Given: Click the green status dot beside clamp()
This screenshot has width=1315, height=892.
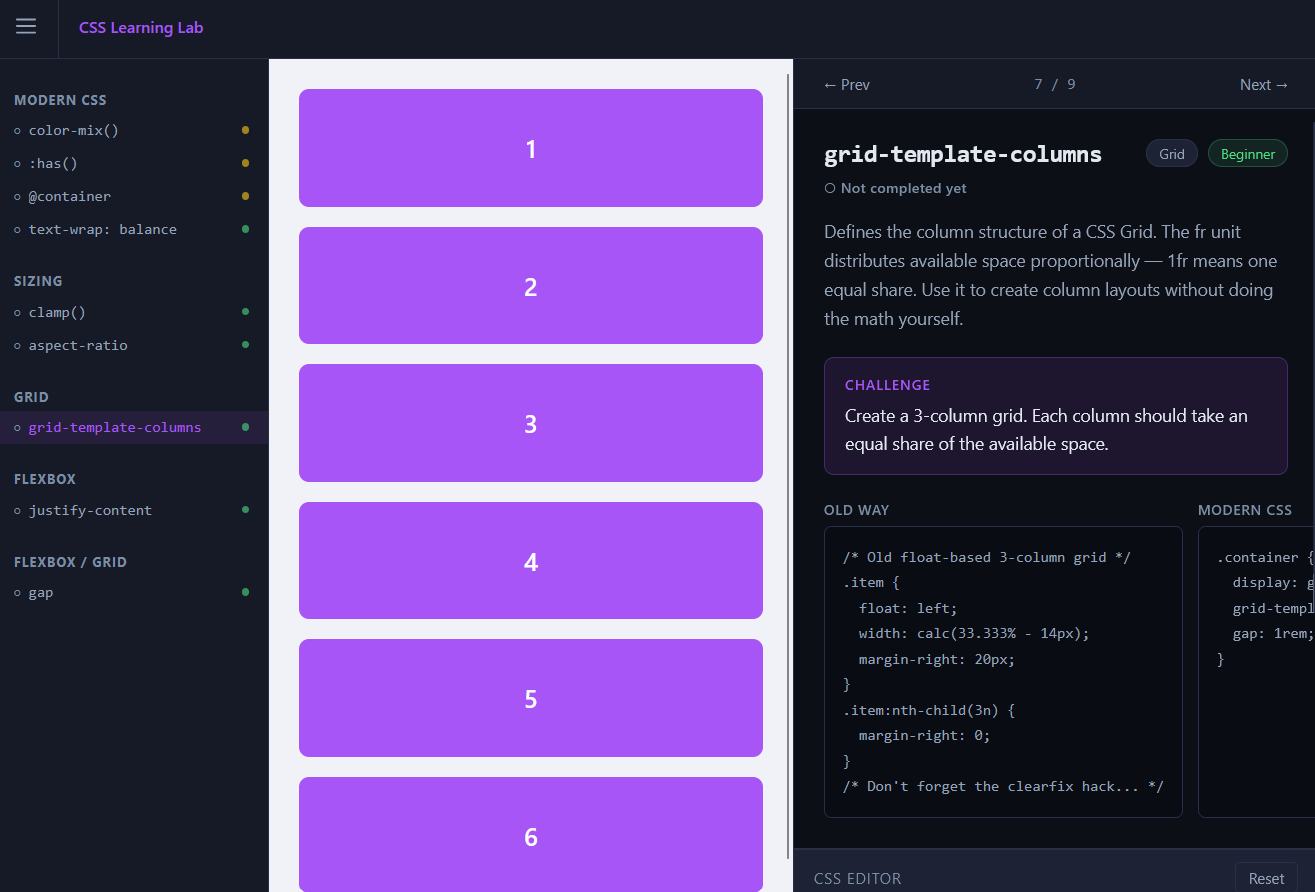Looking at the screenshot, I should pos(245,312).
